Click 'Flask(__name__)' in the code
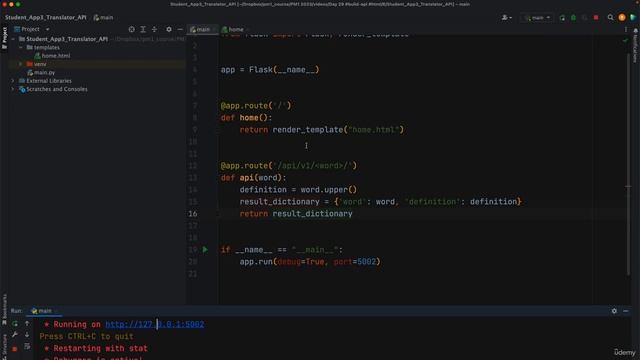The image size is (640, 360). coord(284,70)
